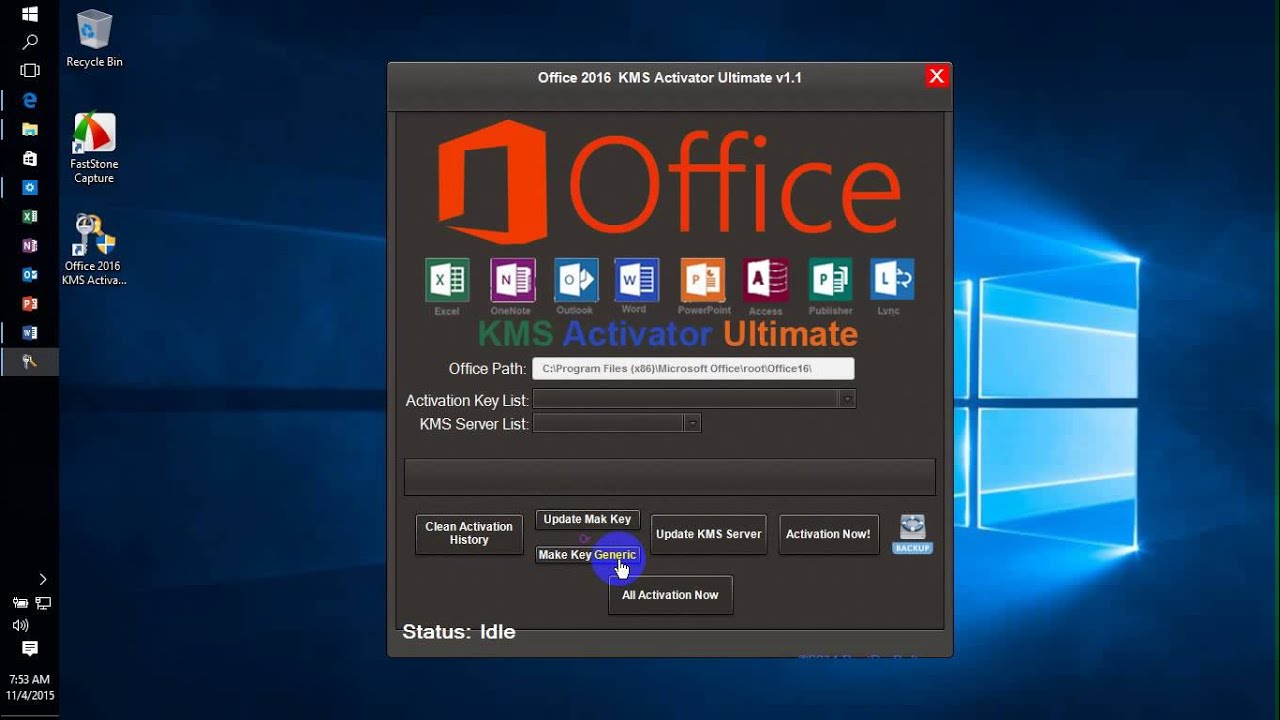Screen dimensions: 1280x720
Task: Click the Make Key Generic button
Action: pyautogui.click(x=587, y=555)
